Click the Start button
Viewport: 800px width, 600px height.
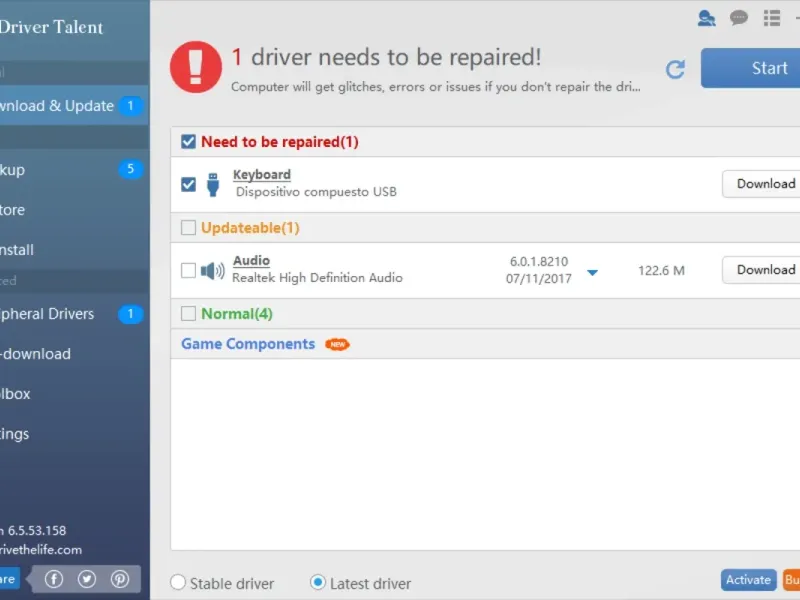tap(751, 68)
